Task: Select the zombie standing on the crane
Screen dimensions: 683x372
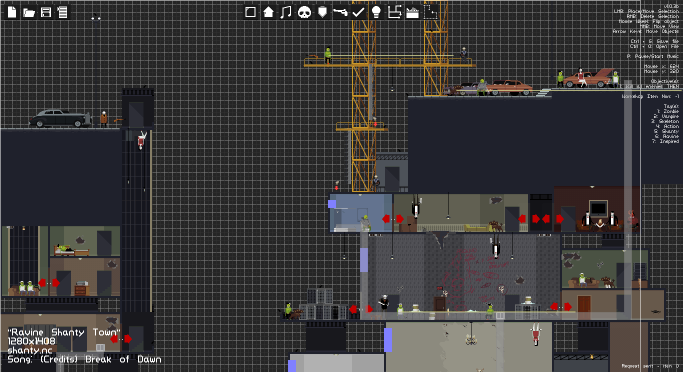Action: (x=328, y=55)
